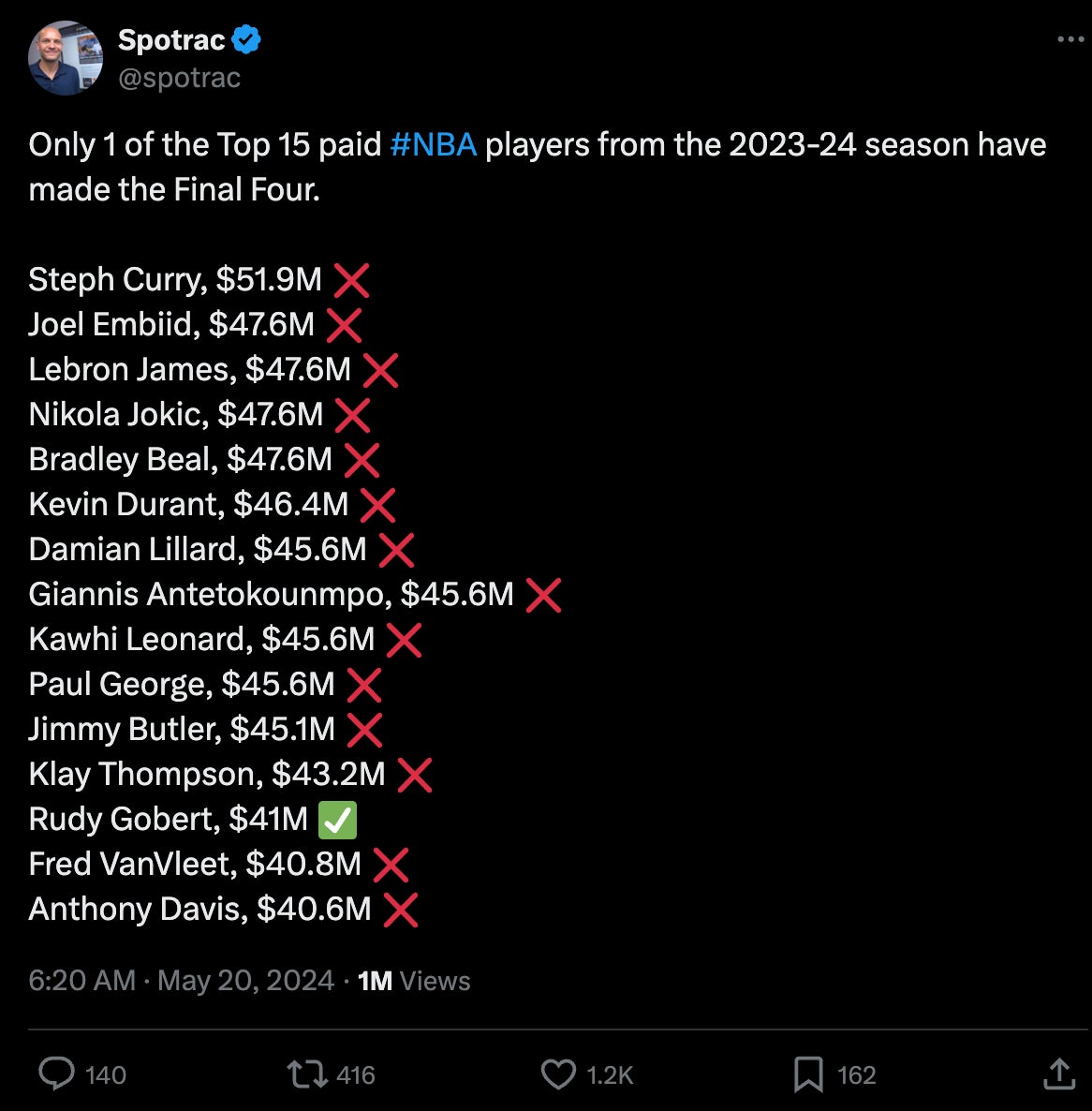Click the red X beside Giannis Antetokounmpo
This screenshot has width=1092, height=1111.
click(x=543, y=595)
